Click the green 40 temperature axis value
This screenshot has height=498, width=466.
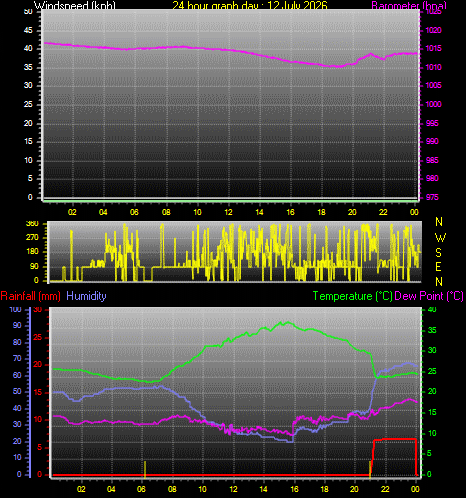(432, 310)
